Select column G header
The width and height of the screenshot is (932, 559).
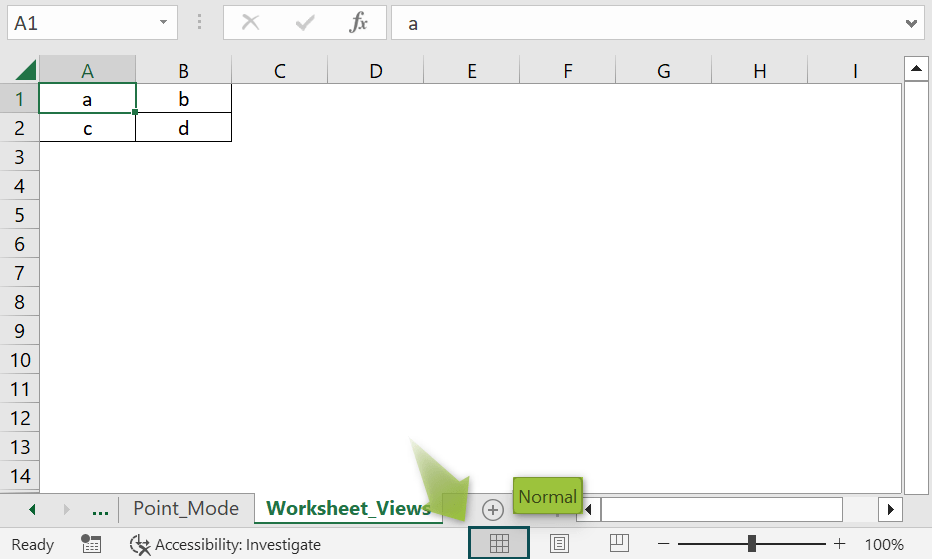coord(663,71)
